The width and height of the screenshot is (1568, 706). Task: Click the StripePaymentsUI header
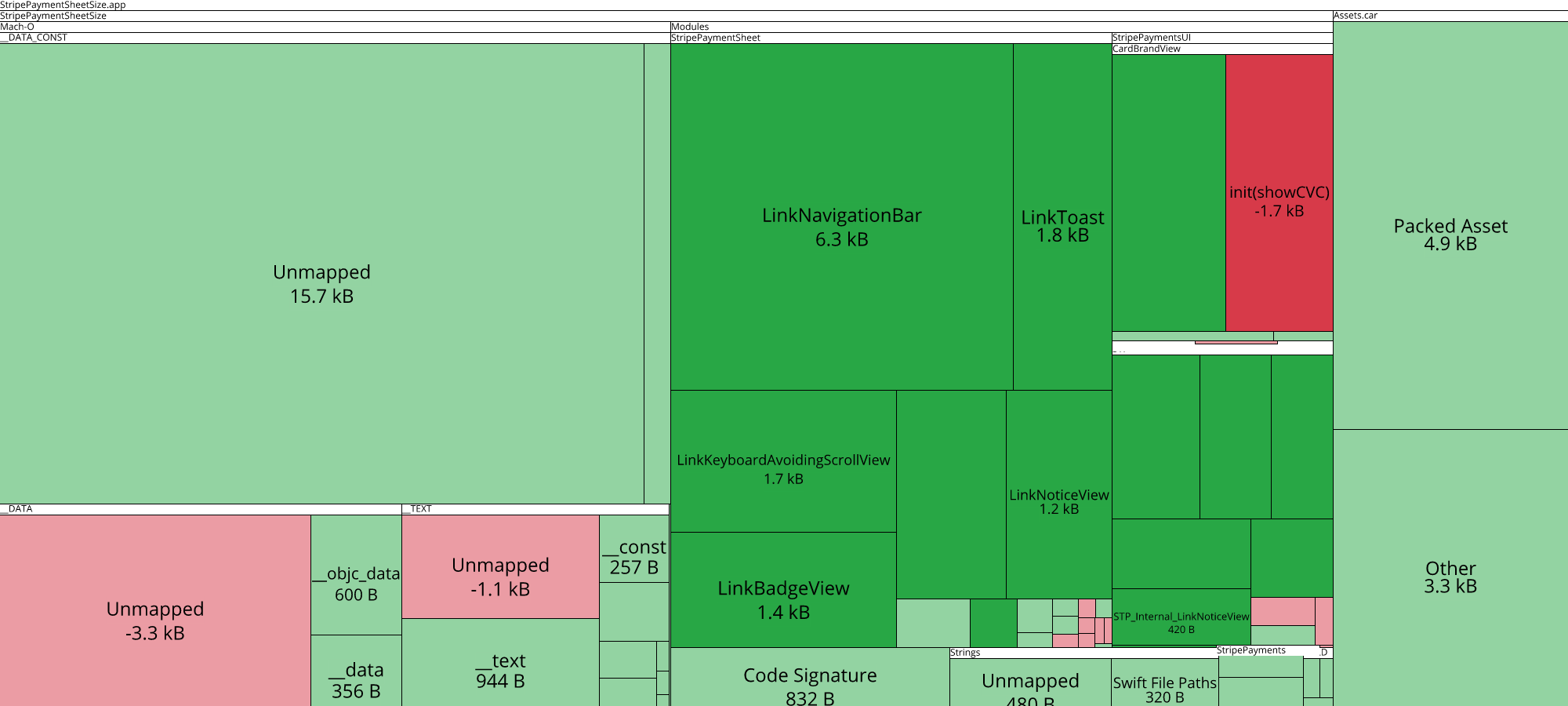click(x=1222, y=38)
